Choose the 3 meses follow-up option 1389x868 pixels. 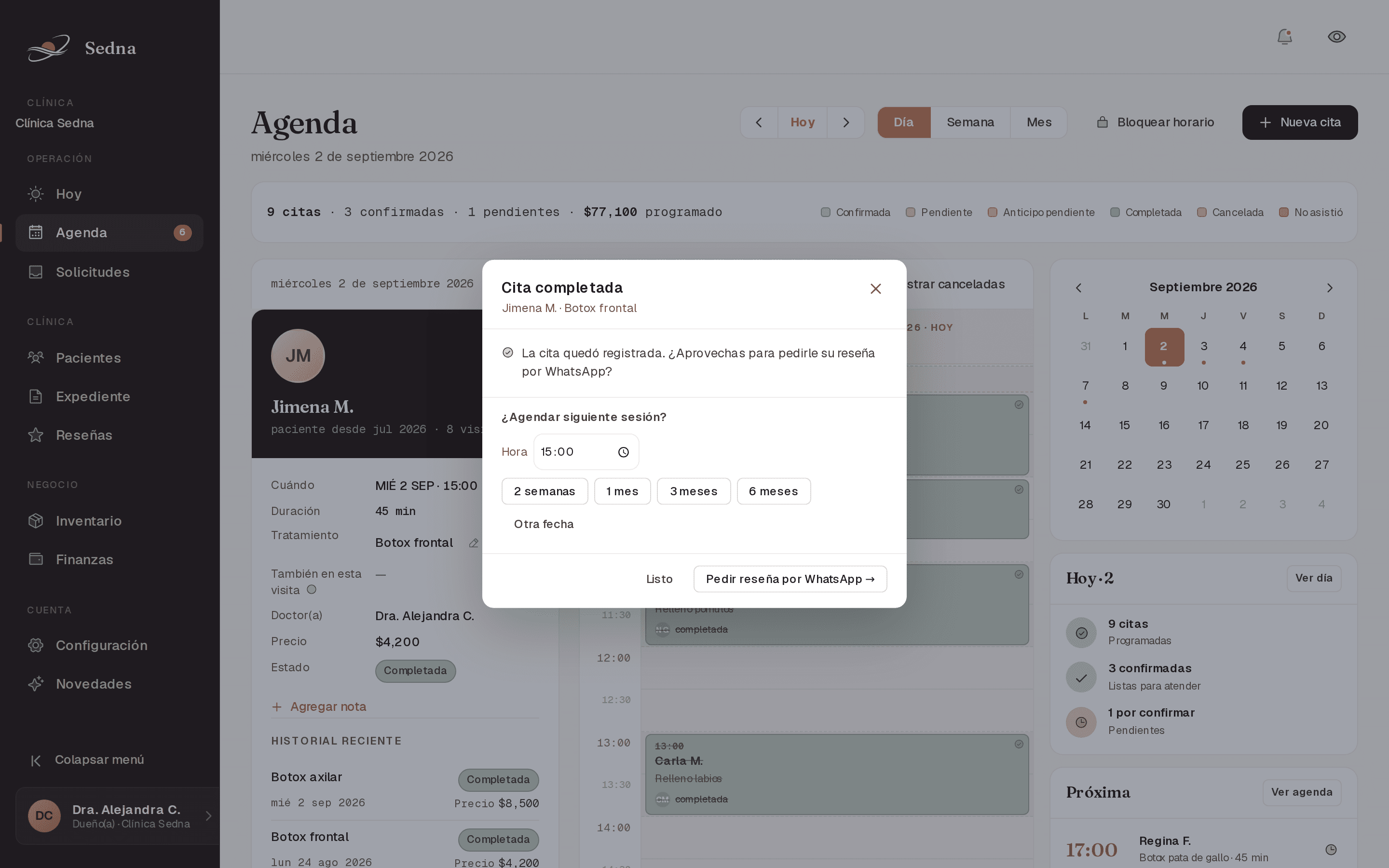pos(694,491)
